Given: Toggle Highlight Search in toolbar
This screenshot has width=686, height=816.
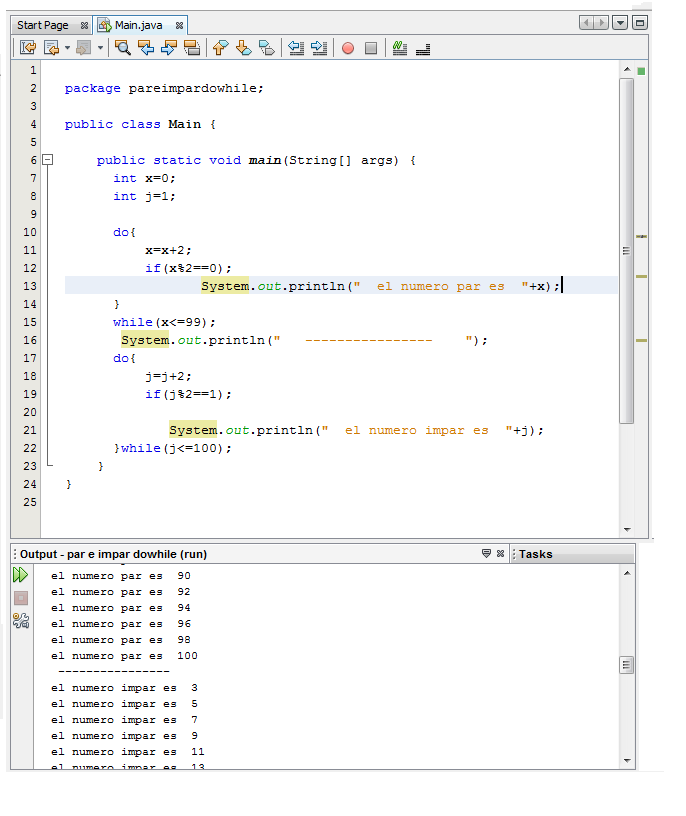Looking at the screenshot, I should (x=192, y=48).
